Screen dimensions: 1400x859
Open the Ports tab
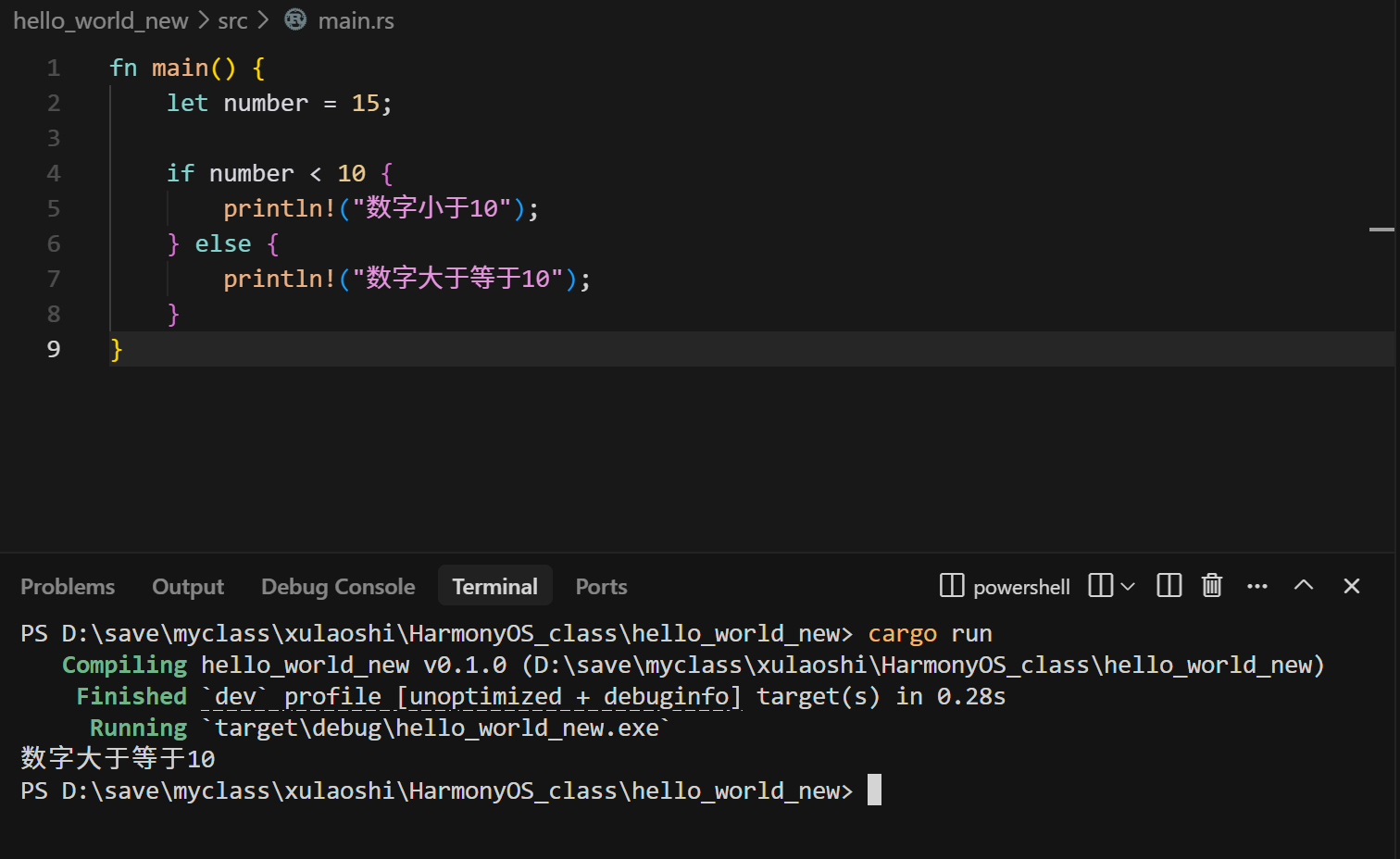click(x=601, y=587)
